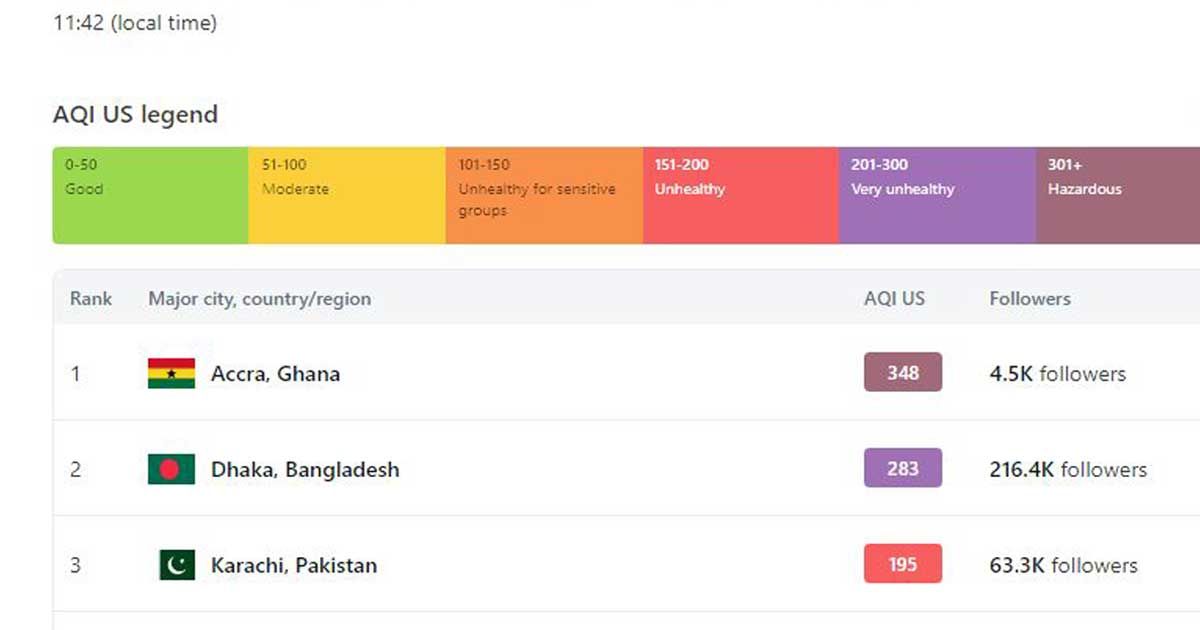1200x630 pixels.
Task: Click the 348 AQI badge
Action: (x=902, y=373)
